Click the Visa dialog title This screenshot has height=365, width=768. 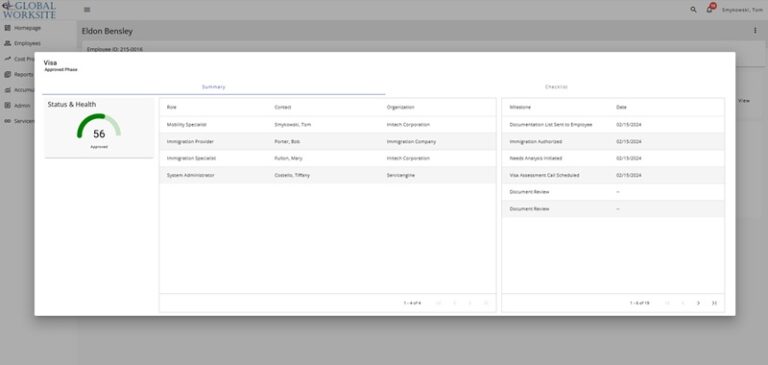(x=50, y=63)
